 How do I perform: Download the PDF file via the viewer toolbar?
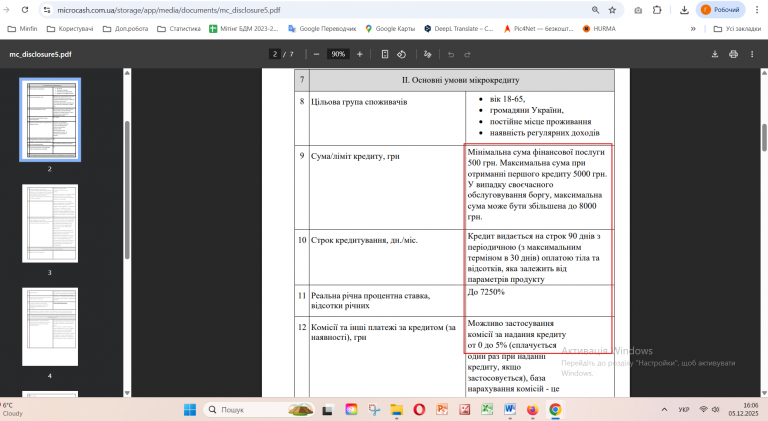[x=715, y=54]
